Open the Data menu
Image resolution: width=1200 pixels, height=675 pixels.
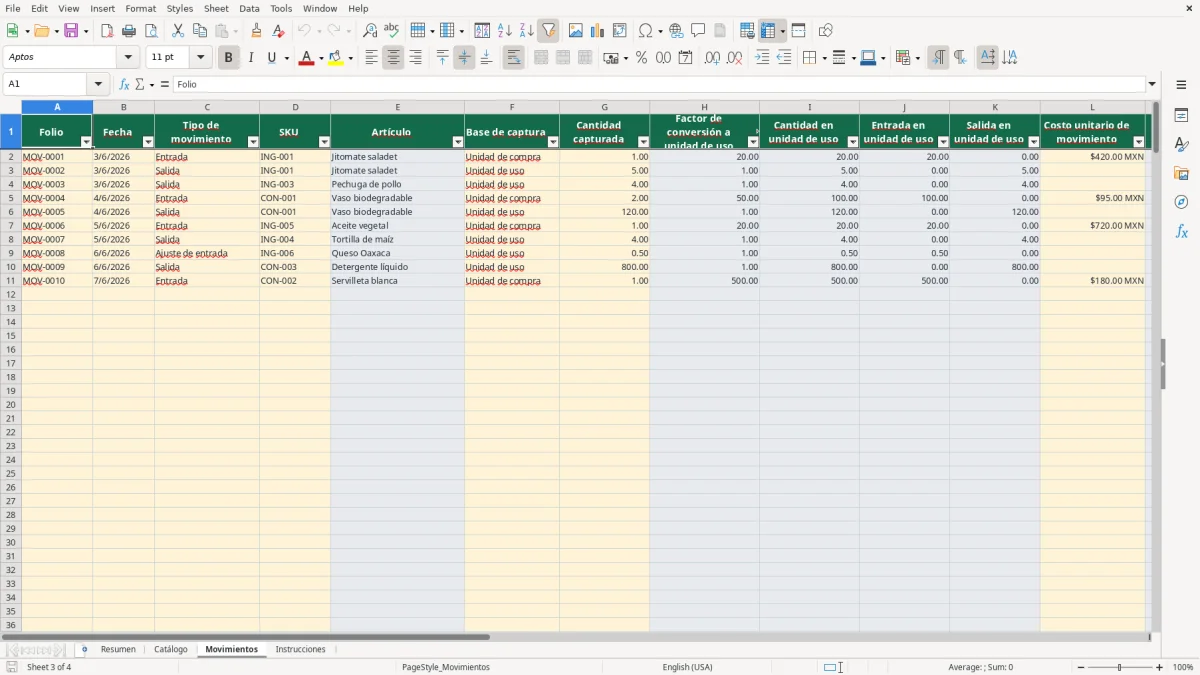(249, 8)
